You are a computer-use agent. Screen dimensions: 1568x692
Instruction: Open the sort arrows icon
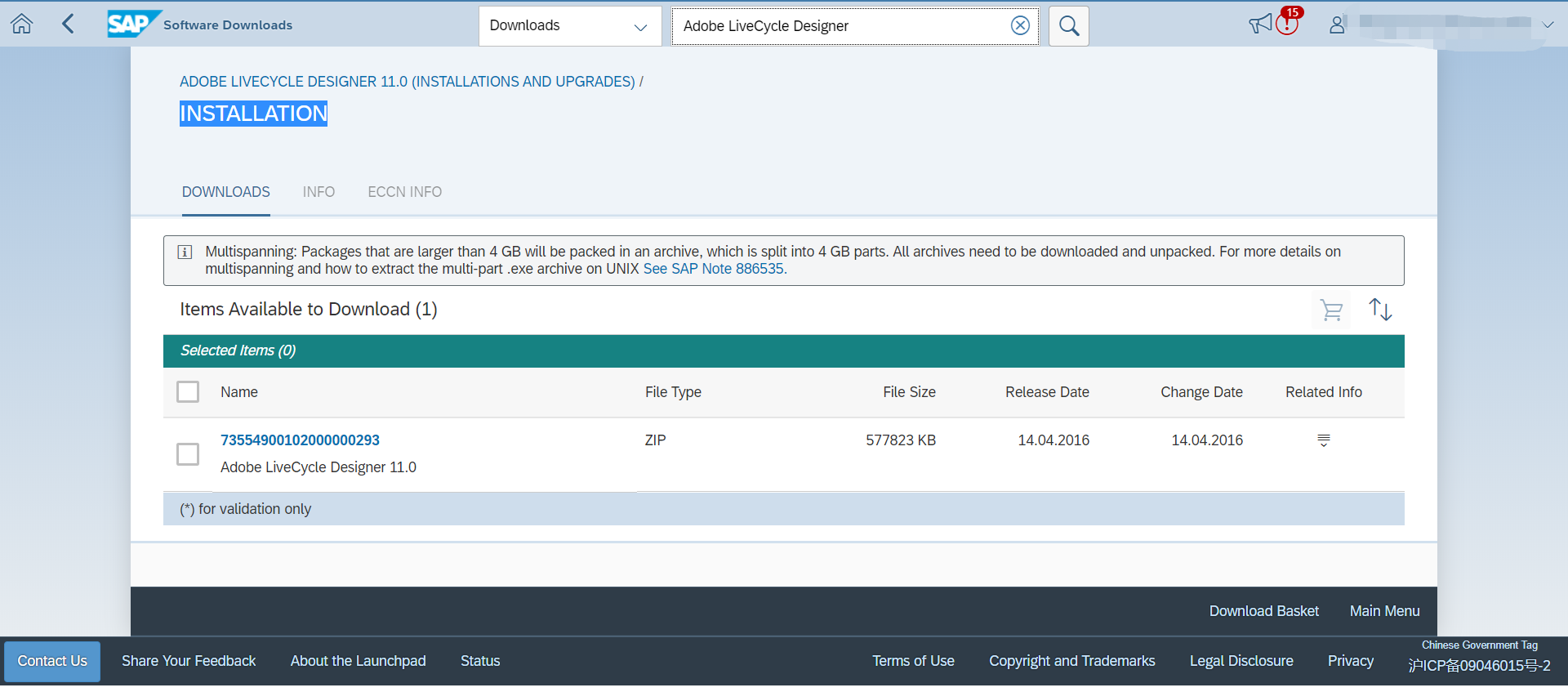1380,310
